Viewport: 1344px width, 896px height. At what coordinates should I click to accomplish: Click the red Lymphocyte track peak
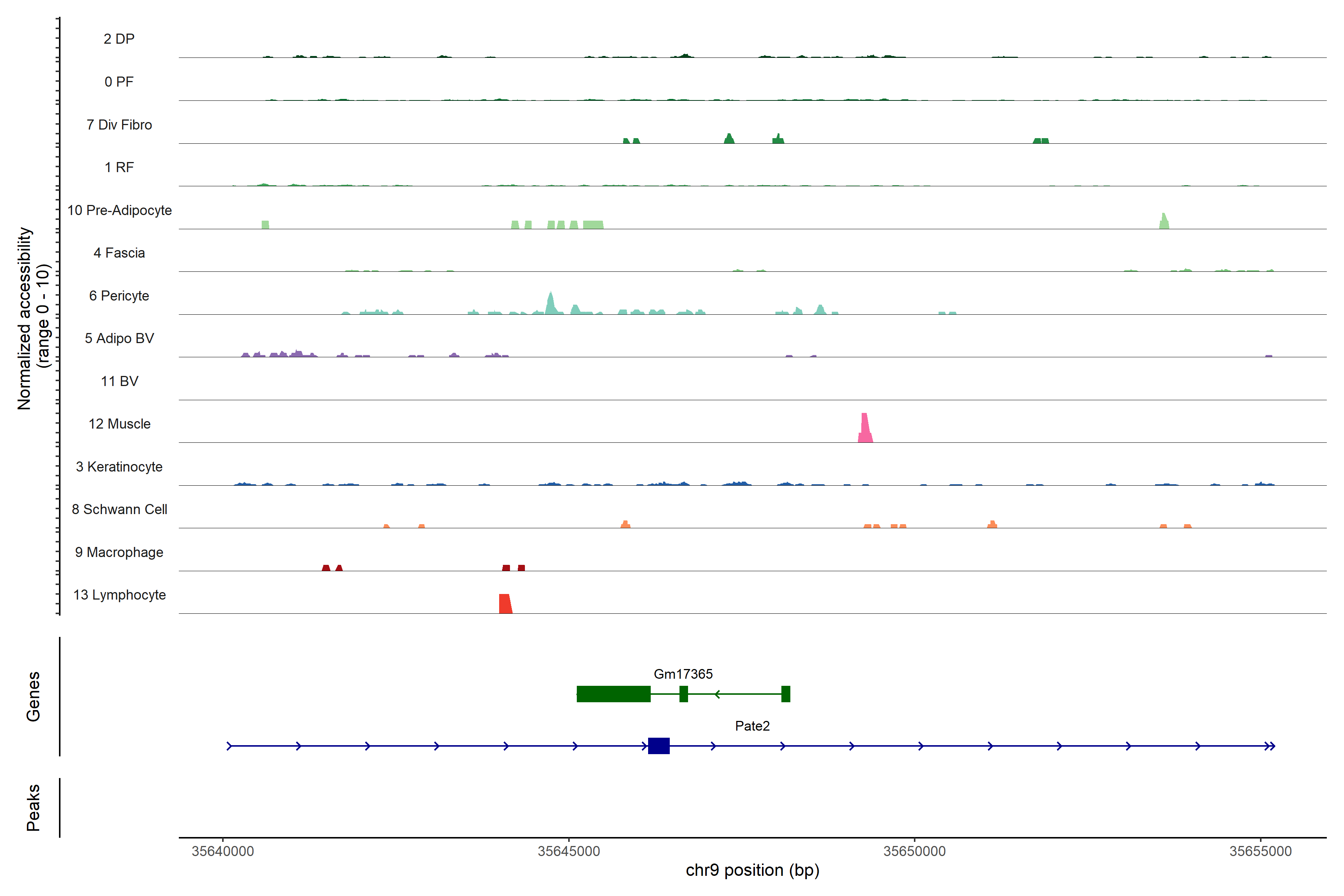505,604
